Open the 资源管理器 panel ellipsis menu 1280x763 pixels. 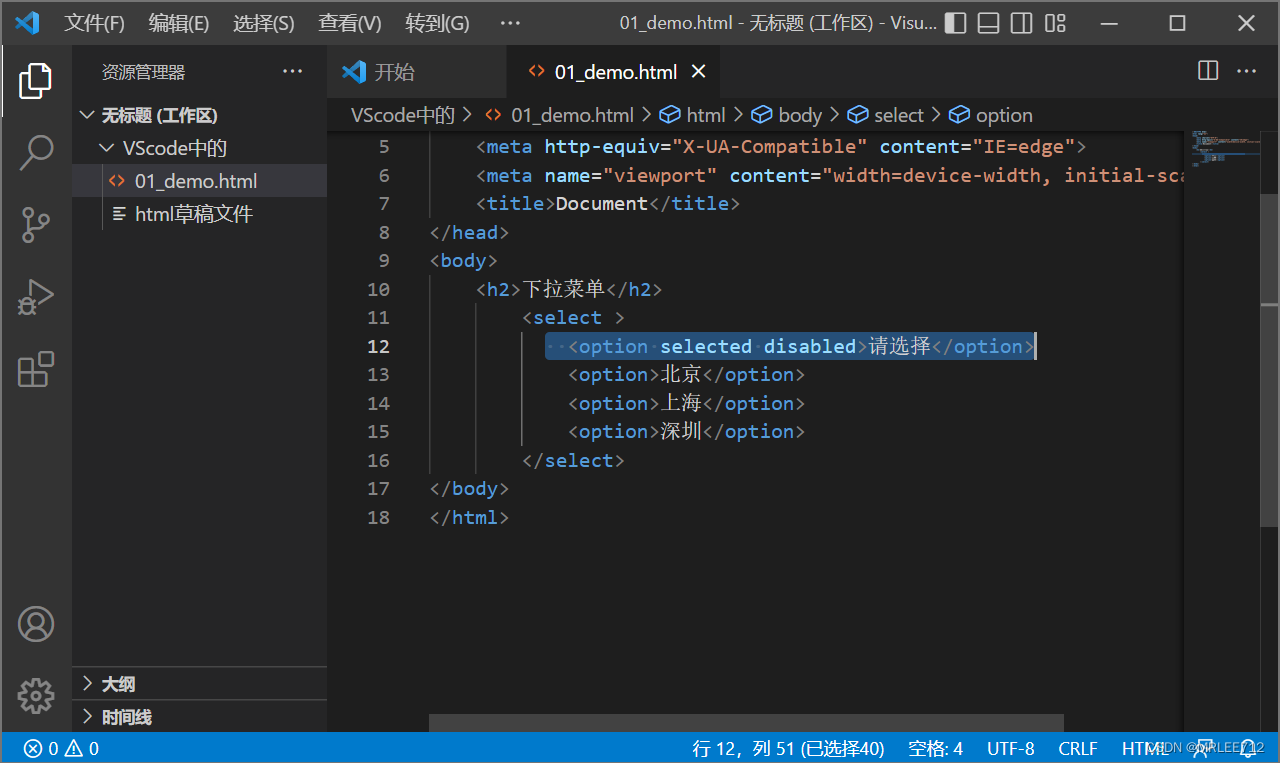(x=292, y=71)
